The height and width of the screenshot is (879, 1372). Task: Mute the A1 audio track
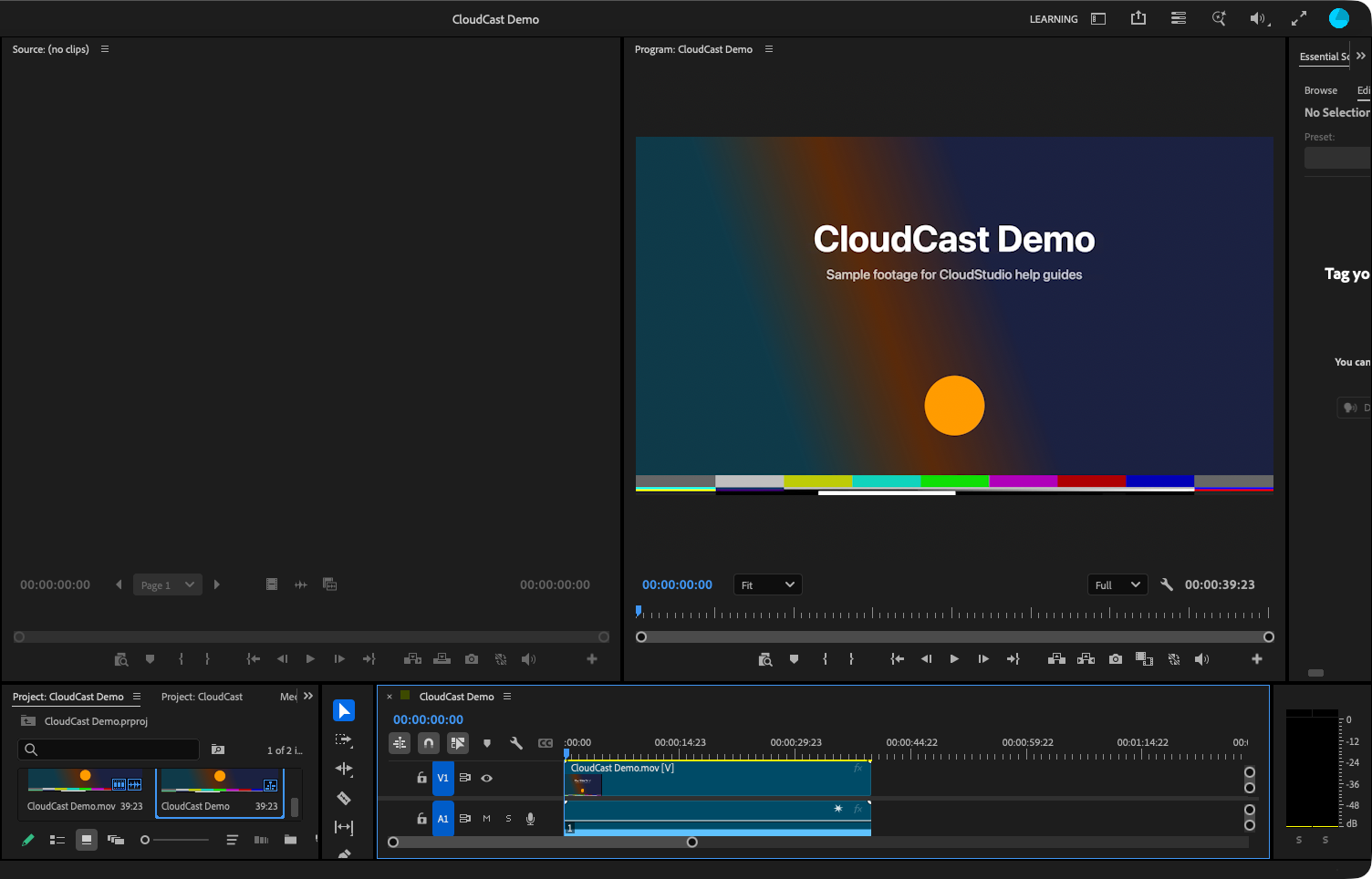(487, 819)
